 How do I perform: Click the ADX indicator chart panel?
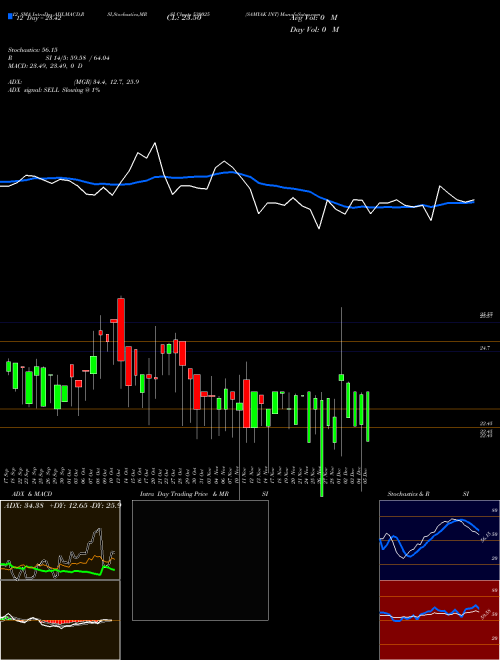point(60,540)
